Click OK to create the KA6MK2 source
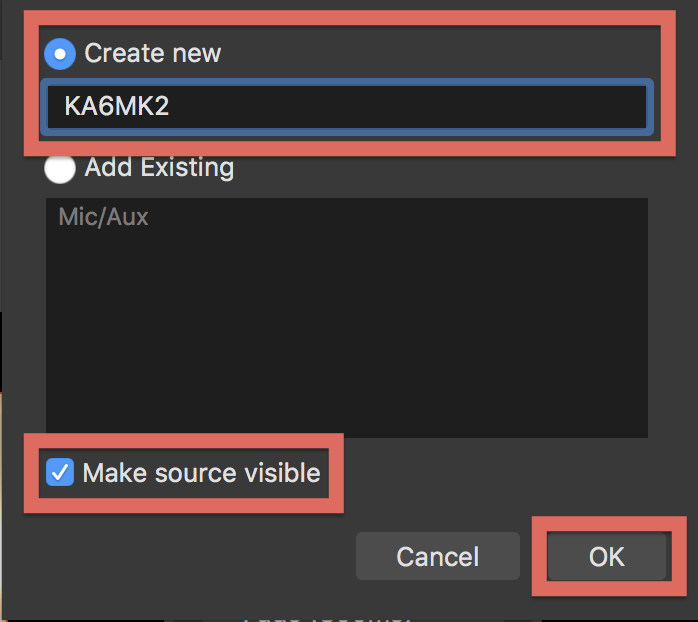Screen dimensions: 698x622 tap(606, 556)
